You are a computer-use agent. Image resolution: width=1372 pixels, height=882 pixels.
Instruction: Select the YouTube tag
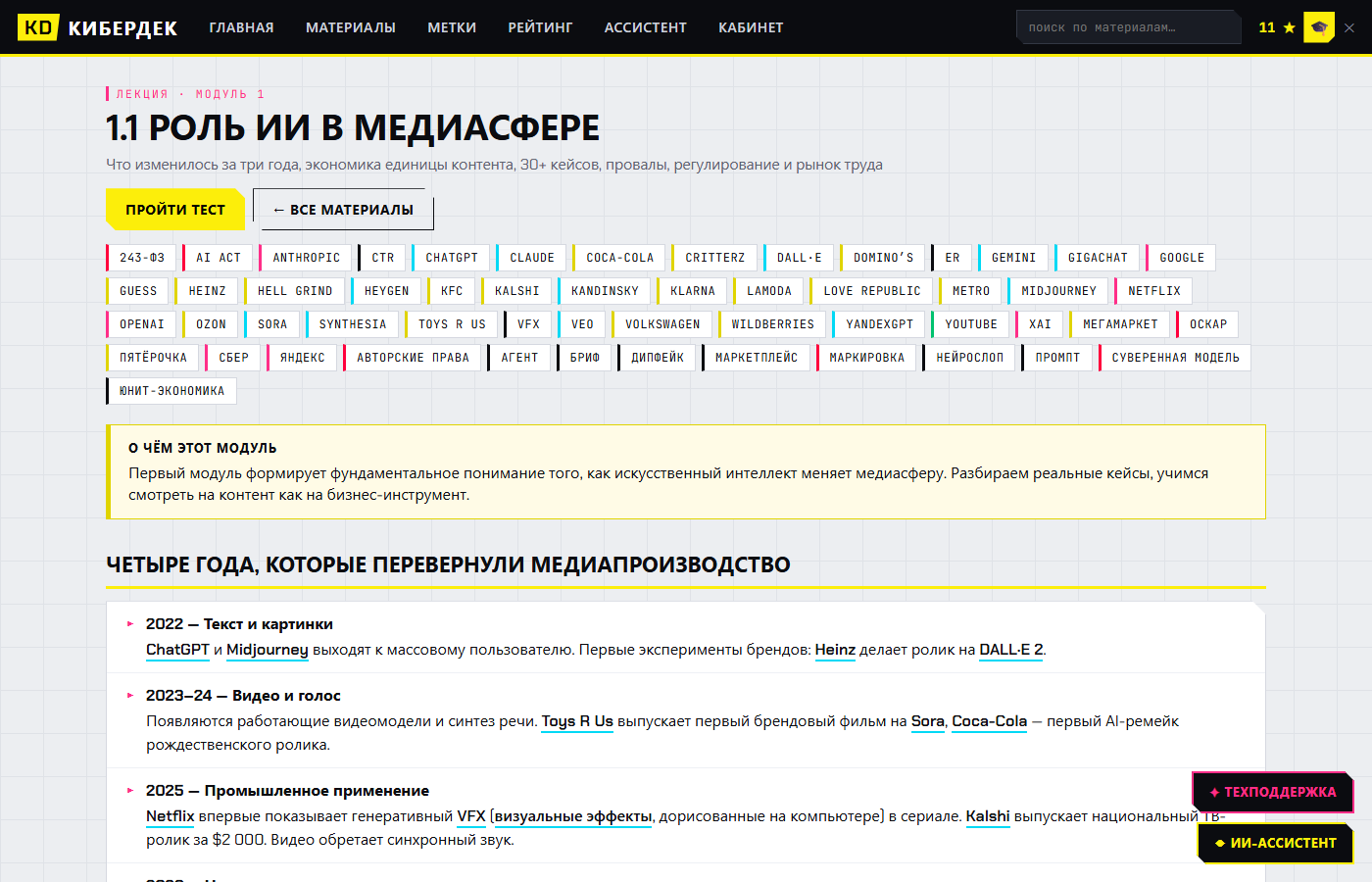970,324
